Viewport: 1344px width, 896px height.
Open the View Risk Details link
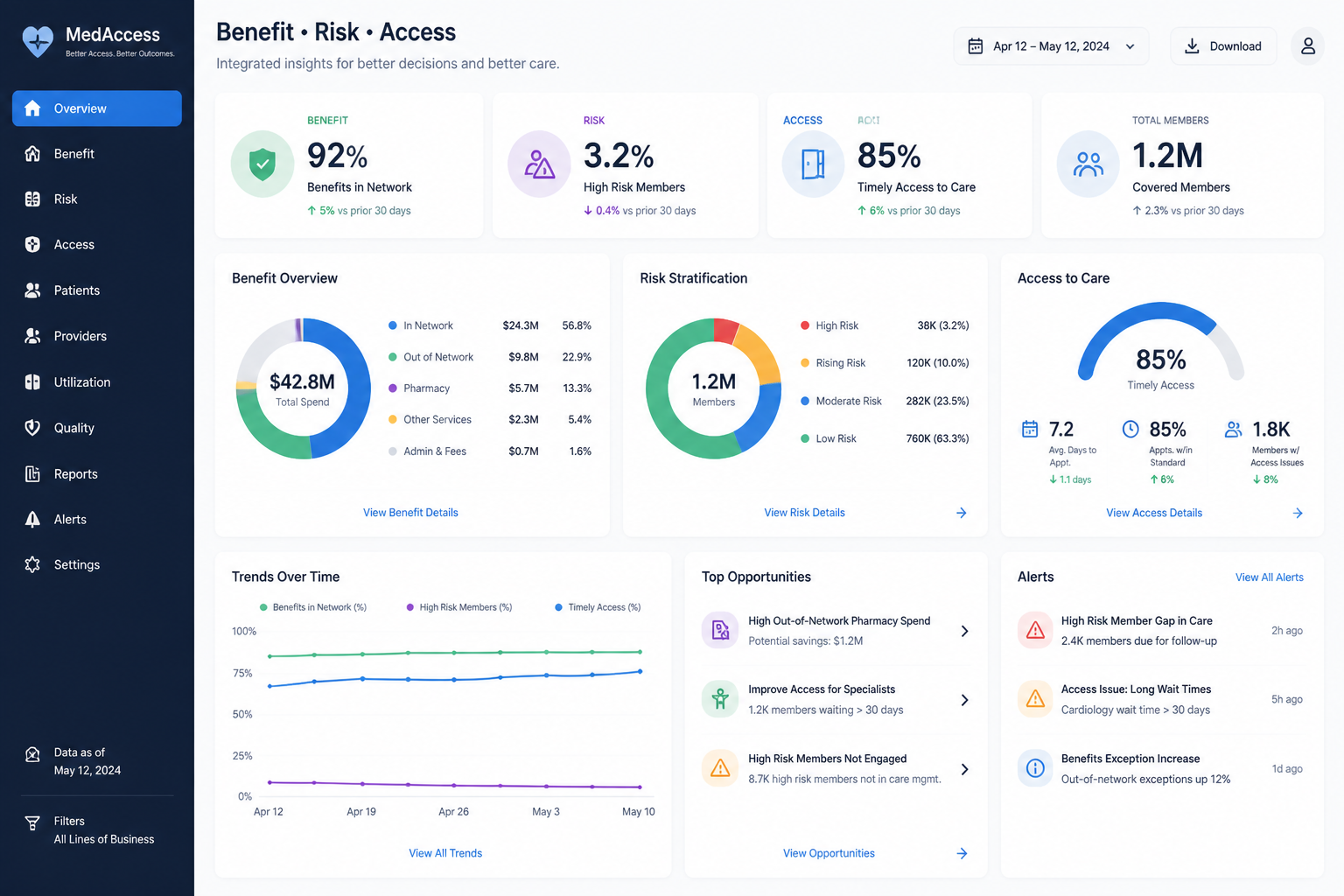coord(804,513)
